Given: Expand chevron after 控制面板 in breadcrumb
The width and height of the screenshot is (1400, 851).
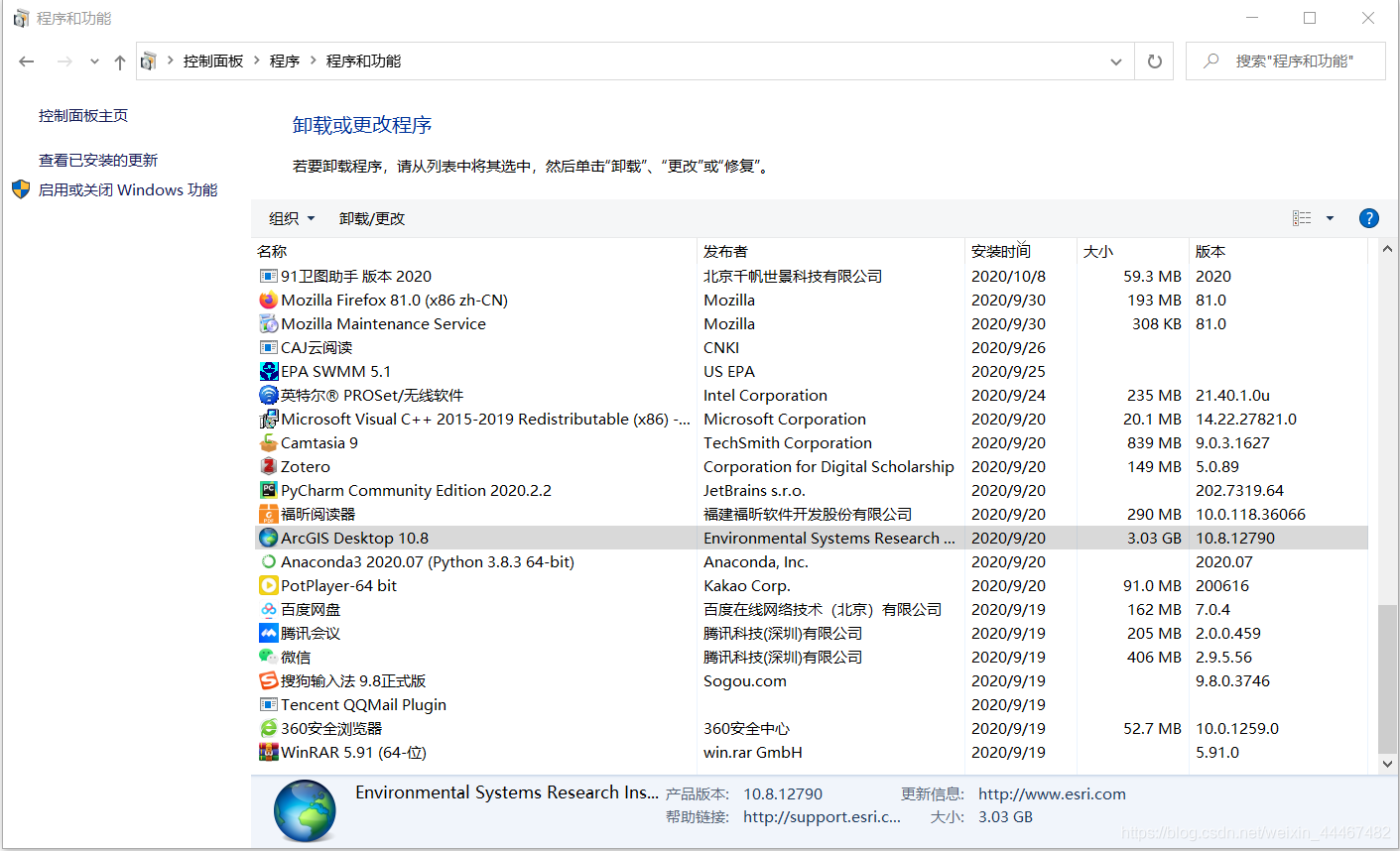Looking at the screenshot, I should (257, 61).
